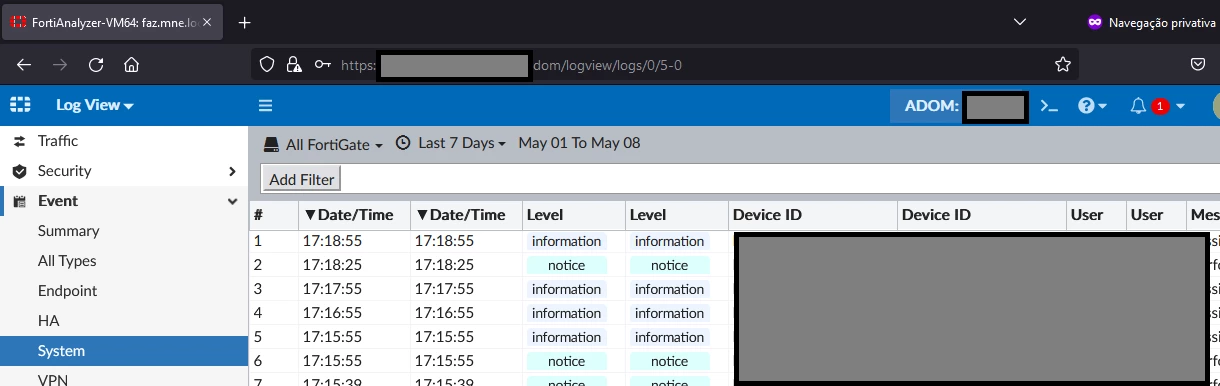Select System event logs
Screen dimensions: 1220x386
pos(124,351)
